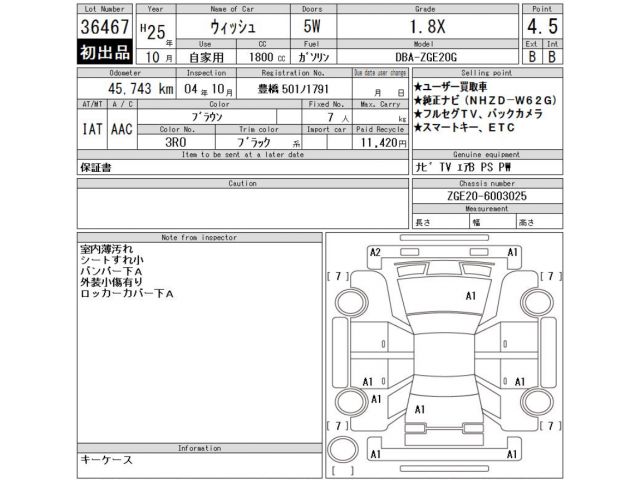Select the Selling point header
640x480 pixels.
[487, 73]
